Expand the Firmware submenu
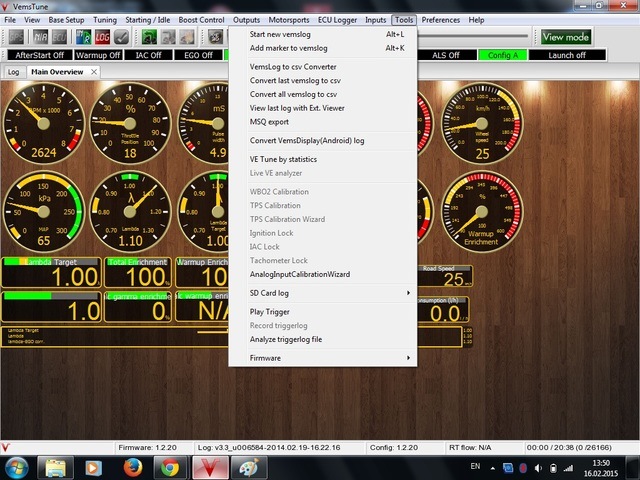Screen dimensions: 640x480 [x=323, y=358]
